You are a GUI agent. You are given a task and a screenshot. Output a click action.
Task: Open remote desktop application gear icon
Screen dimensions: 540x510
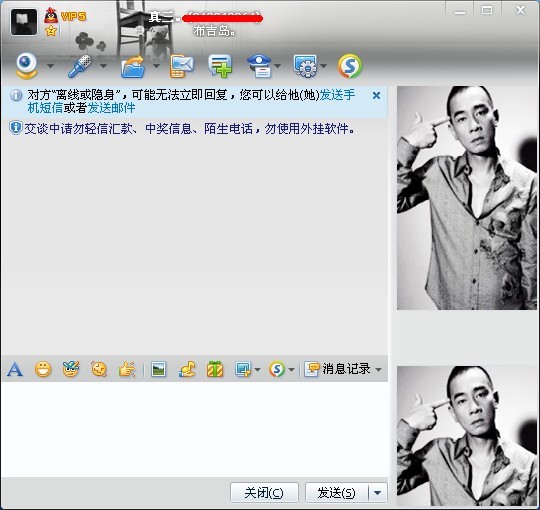305,66
